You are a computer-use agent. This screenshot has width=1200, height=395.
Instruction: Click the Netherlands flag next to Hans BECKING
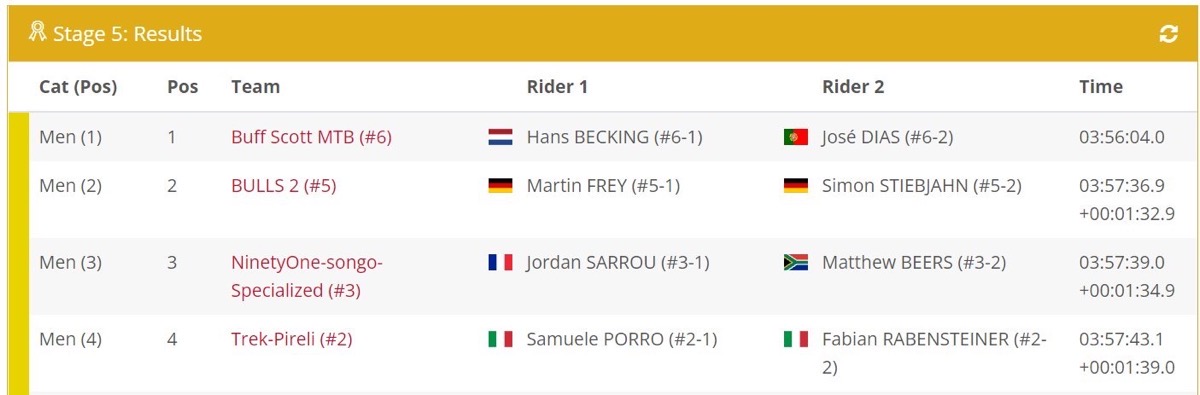coord(500,138)
